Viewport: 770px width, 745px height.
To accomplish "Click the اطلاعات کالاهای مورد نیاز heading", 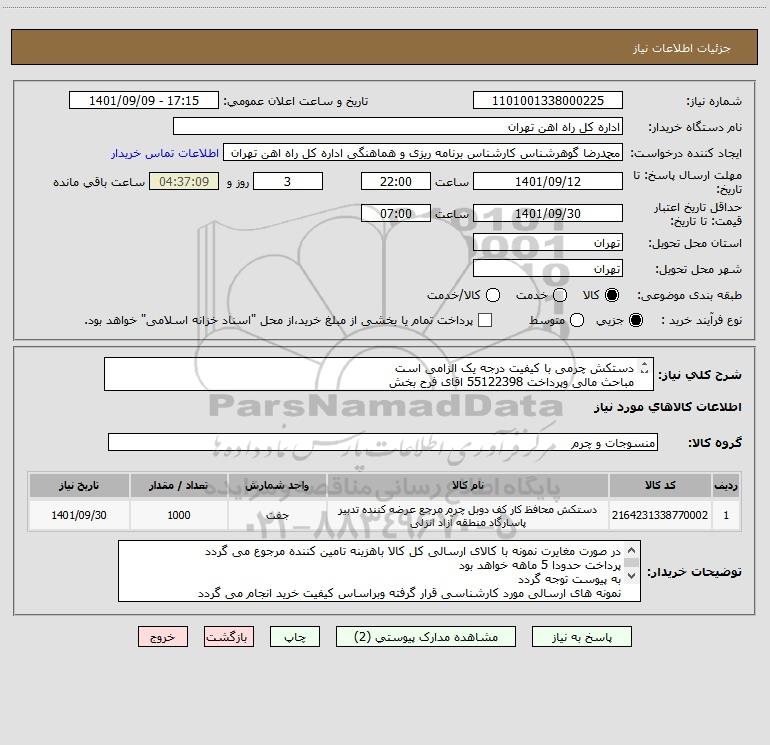I will [x=667, y=407].
